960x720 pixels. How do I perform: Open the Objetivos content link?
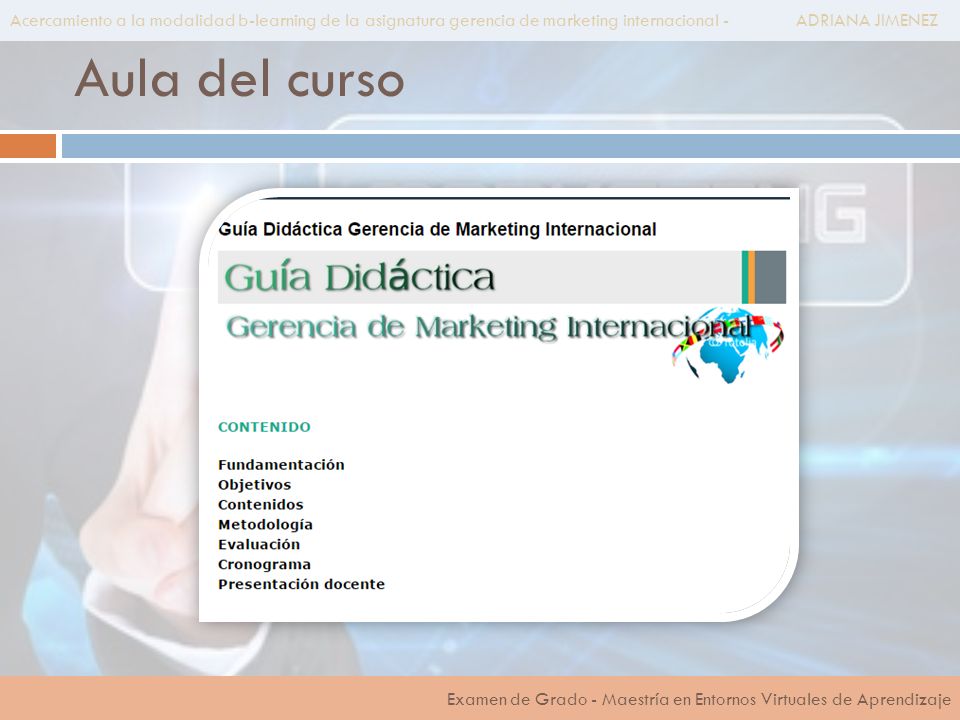pyautogui.click(x=255, y=485)
